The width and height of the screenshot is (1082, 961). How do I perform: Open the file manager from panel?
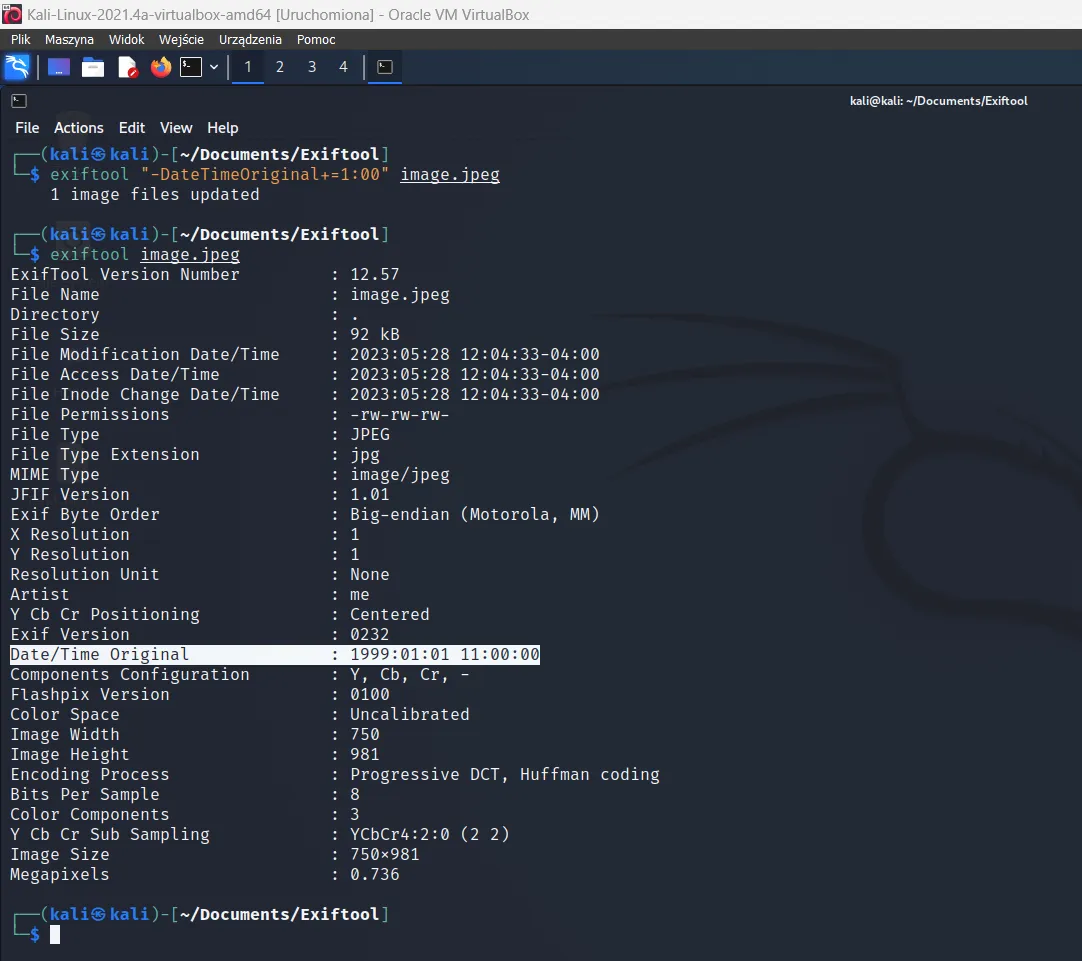coord(93,67)
